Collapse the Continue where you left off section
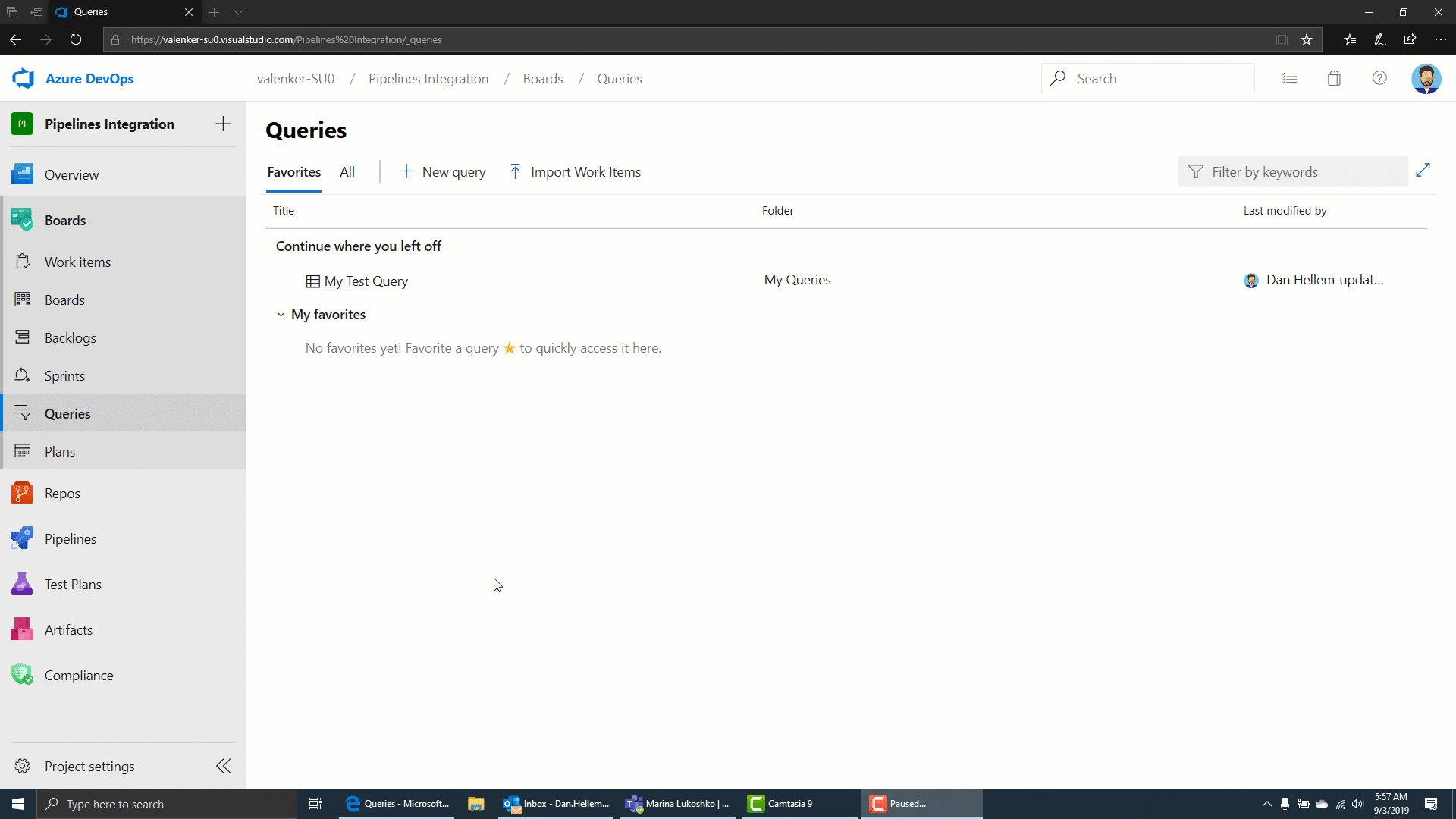1456x819 pixels. click(x=357, y=245)
